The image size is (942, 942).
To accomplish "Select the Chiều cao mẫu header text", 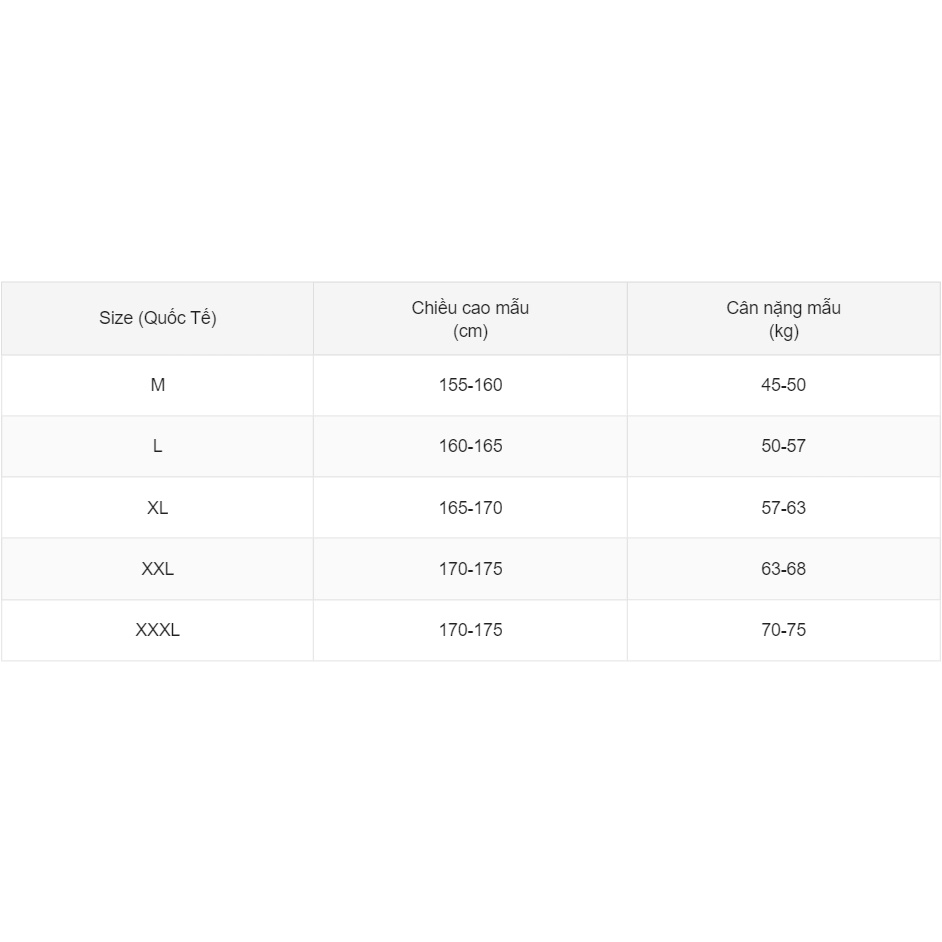I will point(470,308).
